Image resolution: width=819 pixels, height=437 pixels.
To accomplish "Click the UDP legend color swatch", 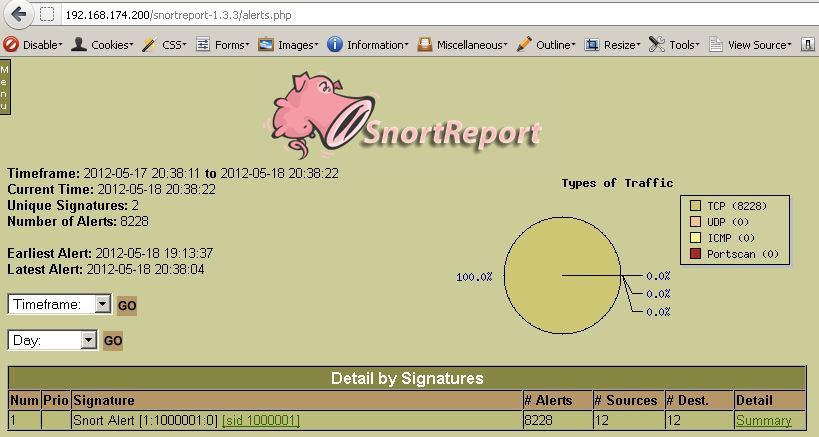I will point(695,222).
